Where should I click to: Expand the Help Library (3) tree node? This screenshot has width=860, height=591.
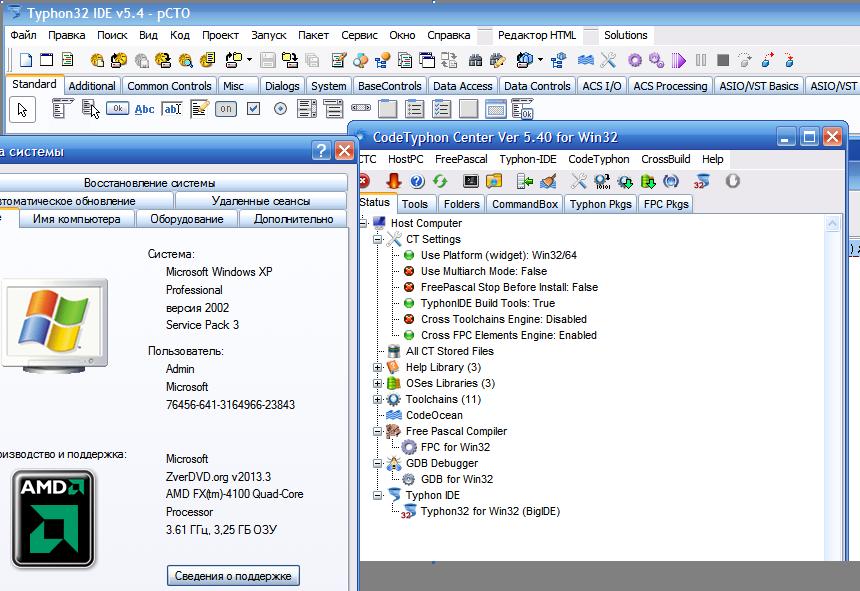tap(378, 368)
